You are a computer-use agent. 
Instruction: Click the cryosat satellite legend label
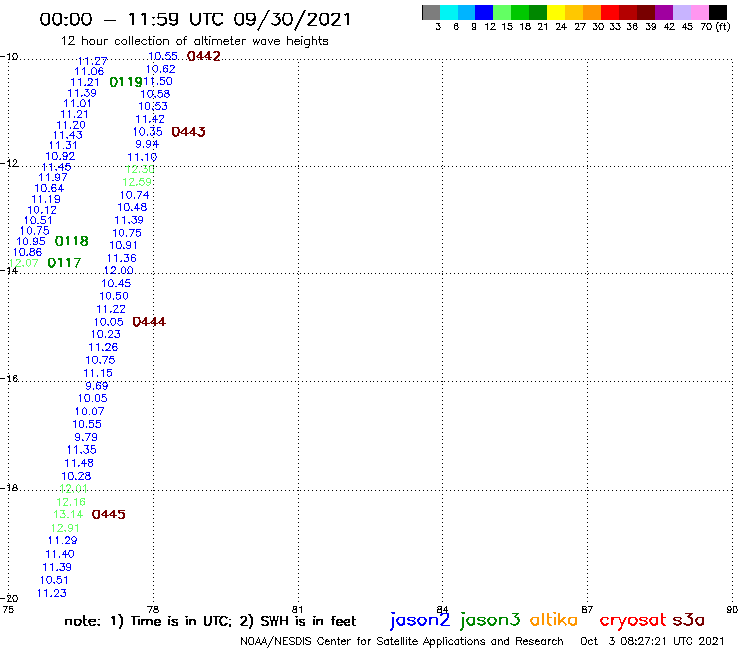pos(632,620)
